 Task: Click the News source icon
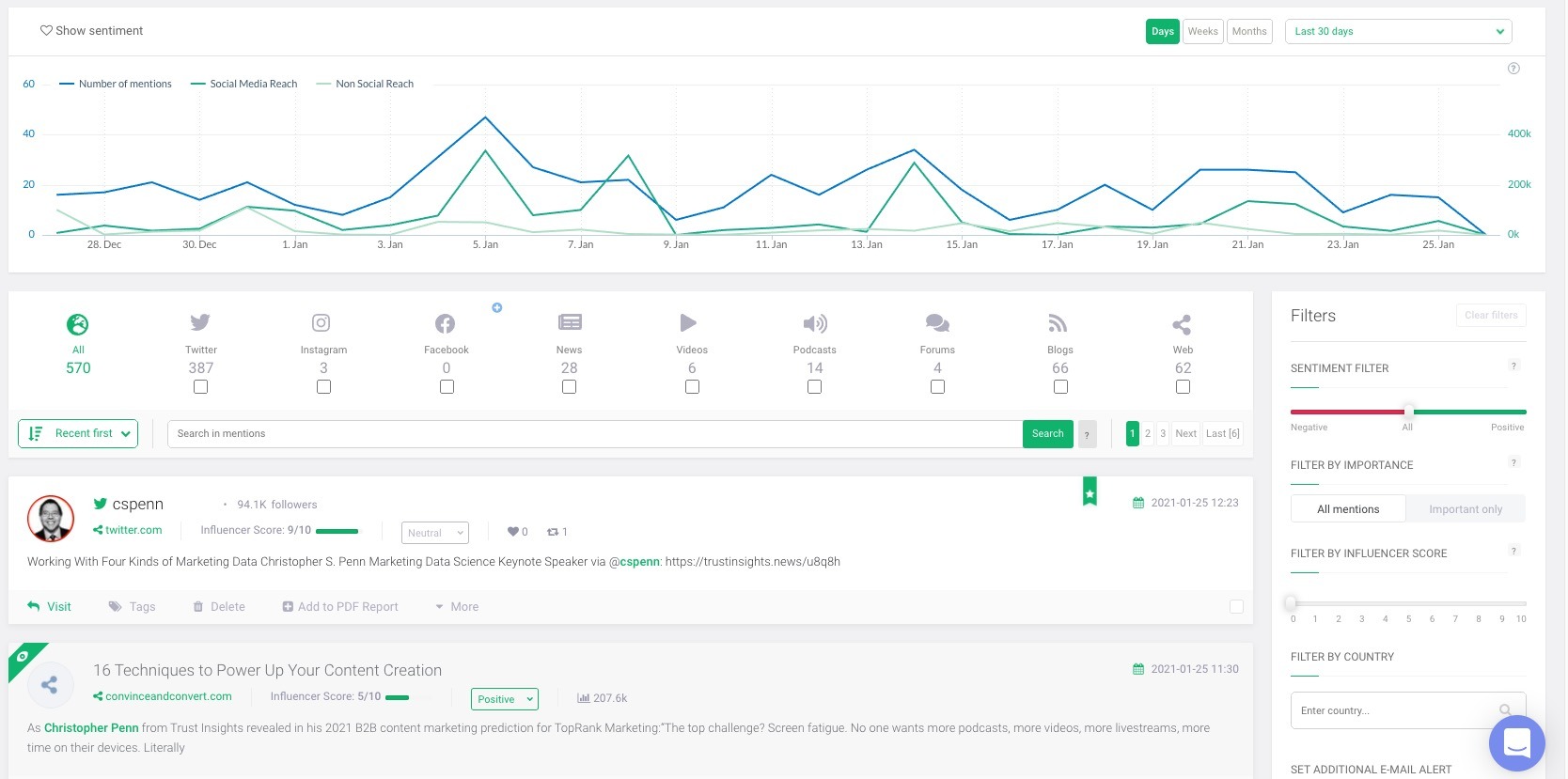click(570, 322)
